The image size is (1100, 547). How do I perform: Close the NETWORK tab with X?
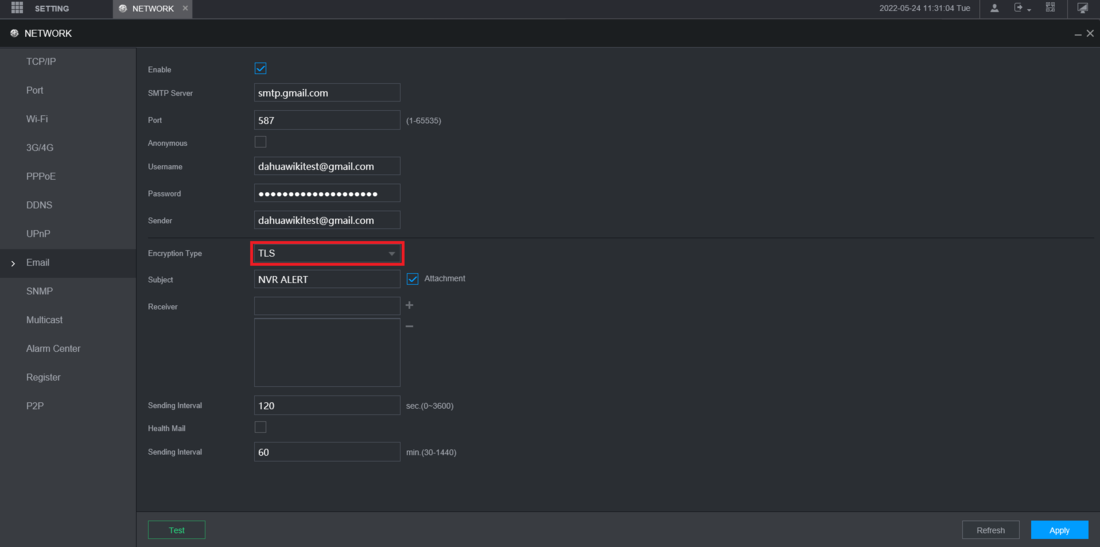pyautogui.click(x=186, y=8)
